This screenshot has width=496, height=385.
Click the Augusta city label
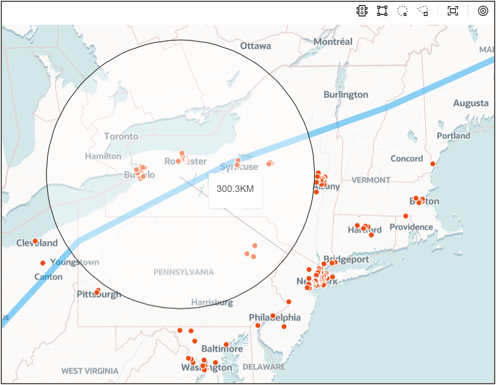coord(471,103)
